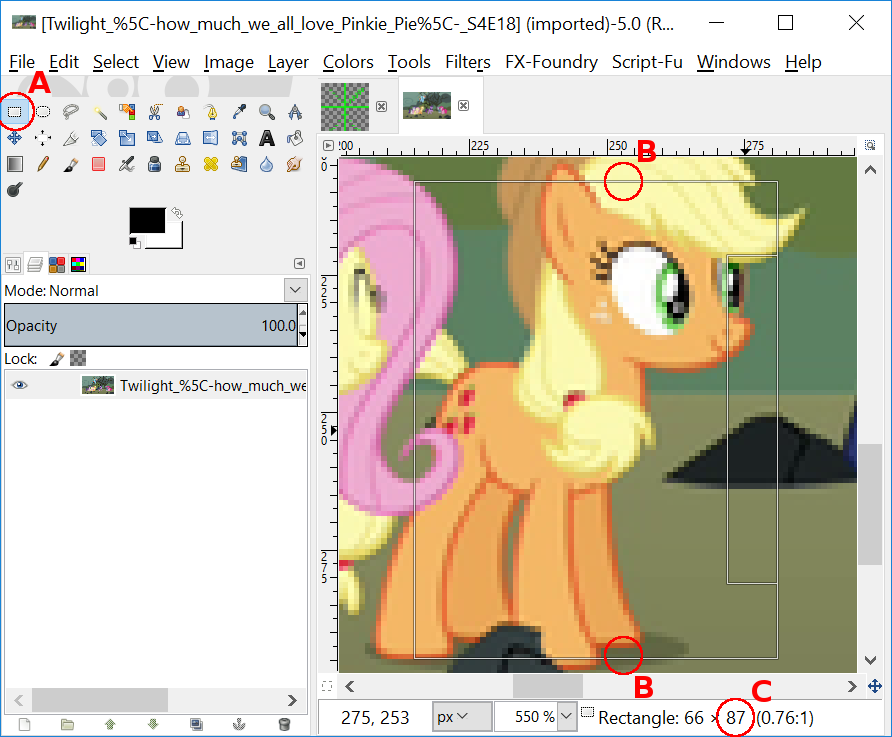Open the FX-Foundry menu
Viewport: 892px width, 737px height.
(551, 62)
